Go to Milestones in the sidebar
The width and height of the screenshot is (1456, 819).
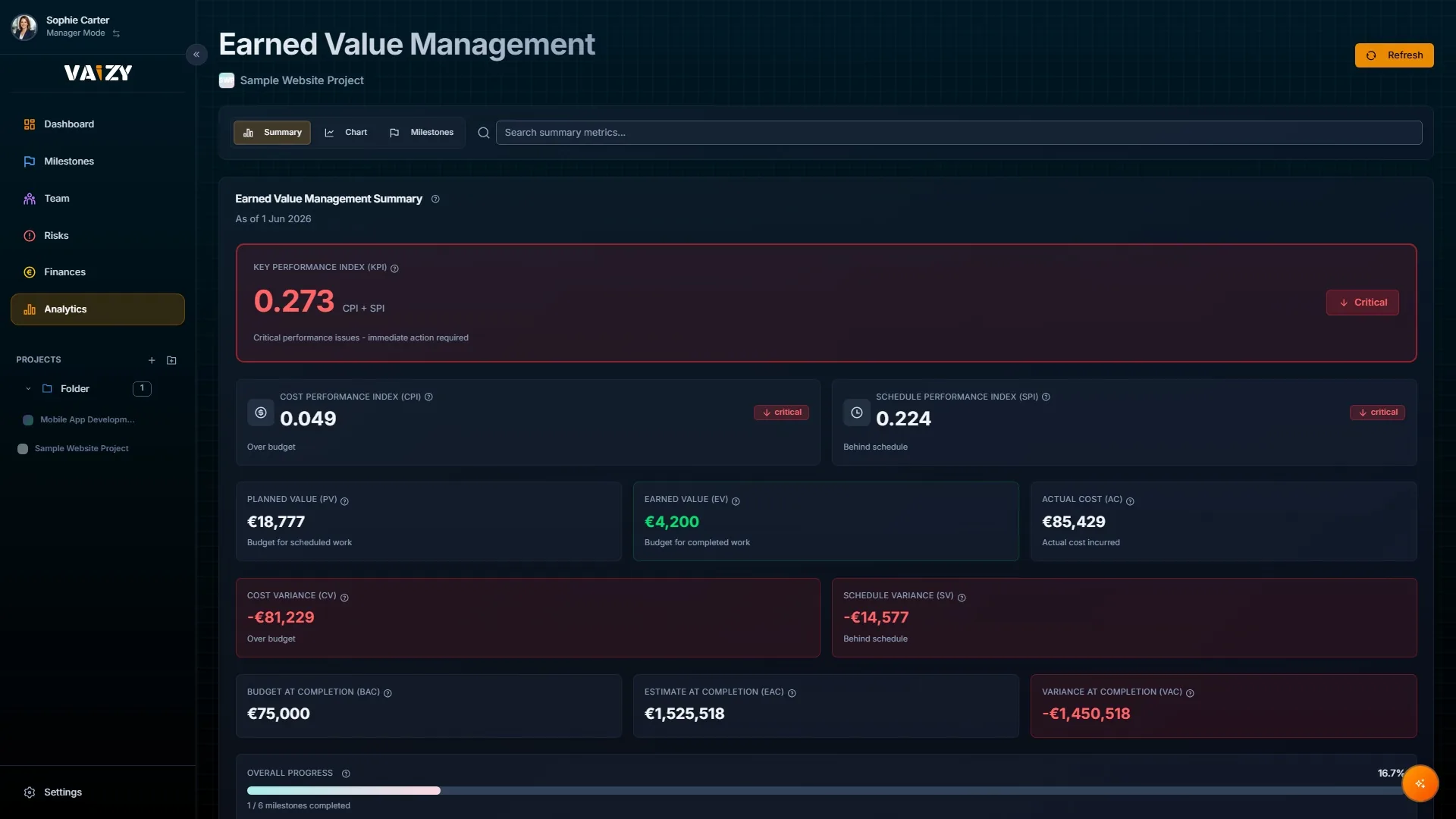pyautogui.click(x=98, y=162)
